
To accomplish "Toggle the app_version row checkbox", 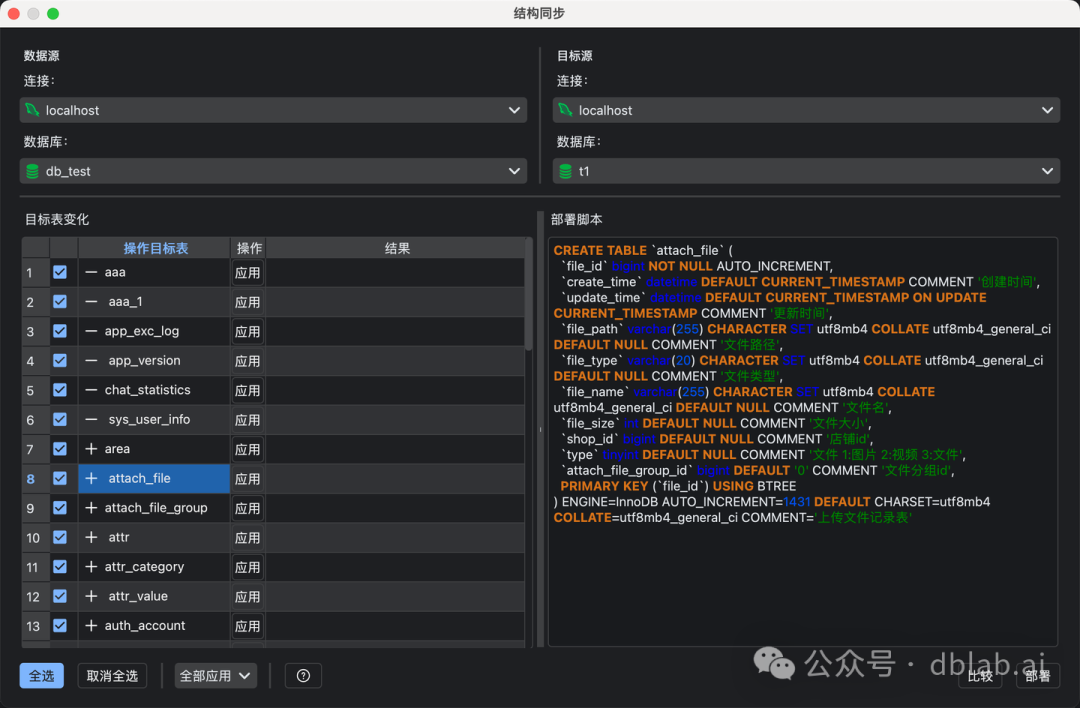I will tap(60, 360).
